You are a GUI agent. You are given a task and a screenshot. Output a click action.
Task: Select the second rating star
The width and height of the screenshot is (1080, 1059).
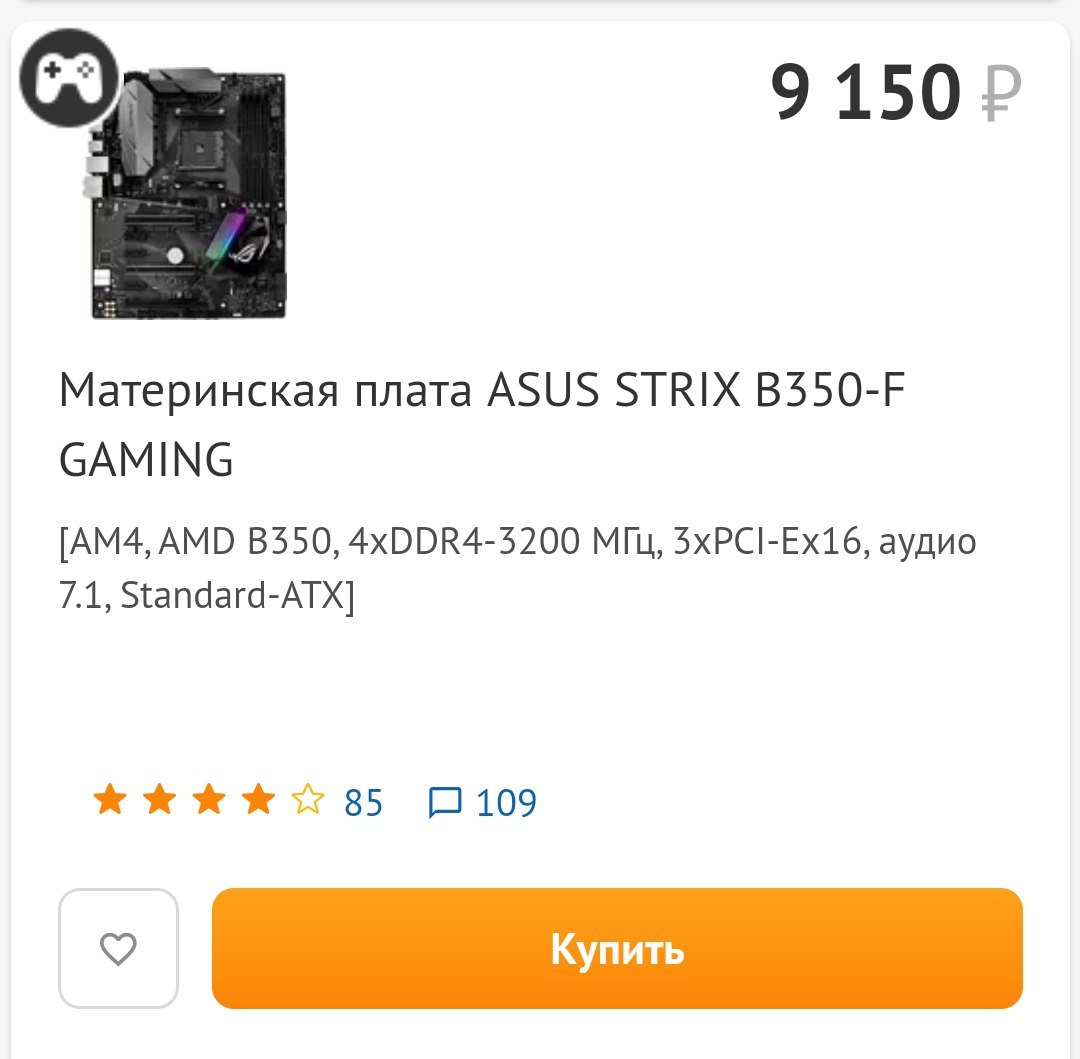160,799
